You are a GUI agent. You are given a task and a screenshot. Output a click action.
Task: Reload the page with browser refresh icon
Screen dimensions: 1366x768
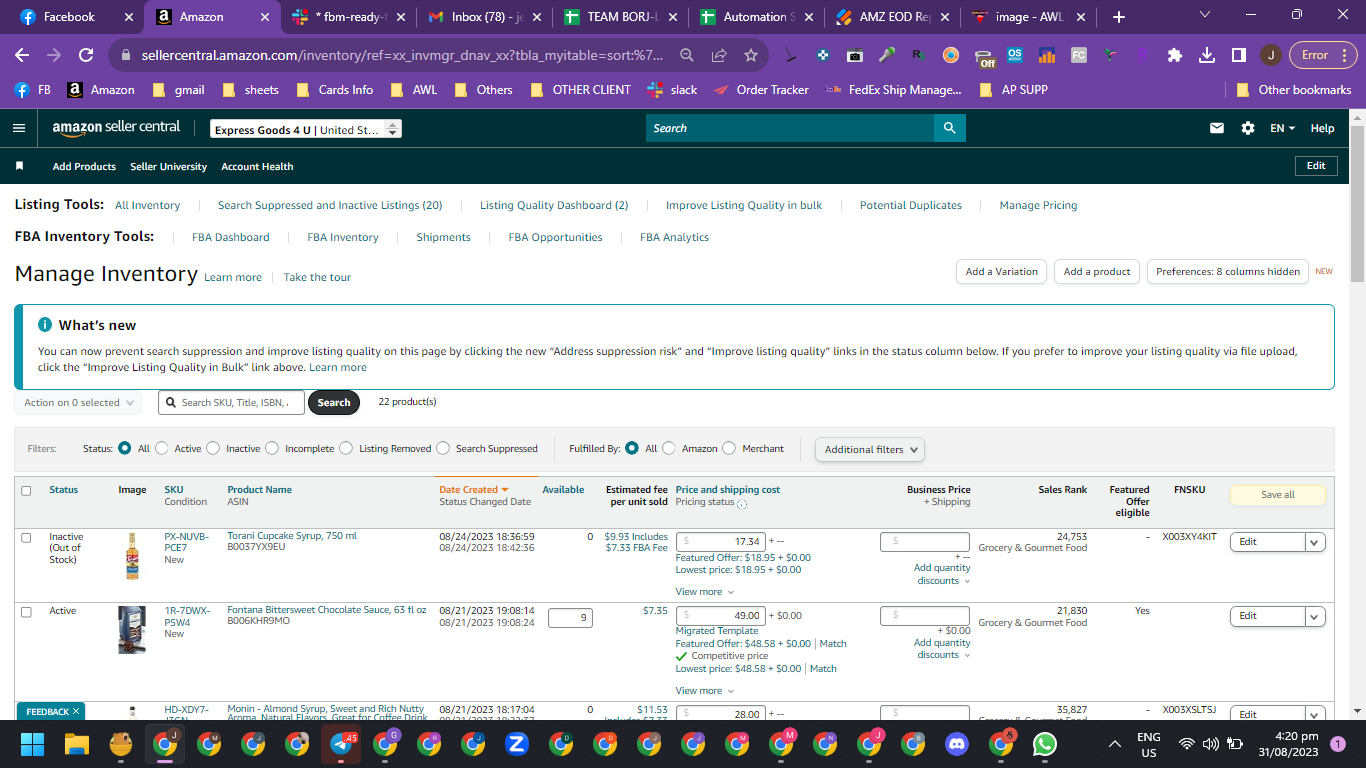point(86,56)
